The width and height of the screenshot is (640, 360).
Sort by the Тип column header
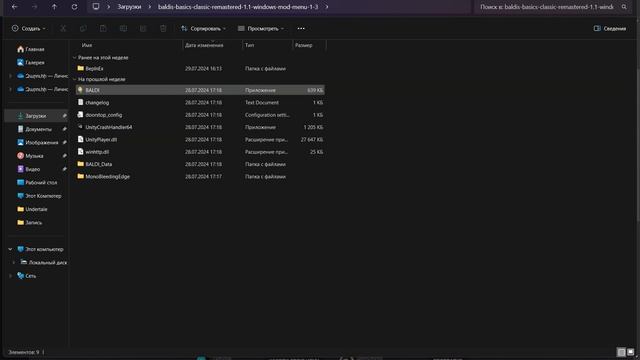(x=249, y=45)
